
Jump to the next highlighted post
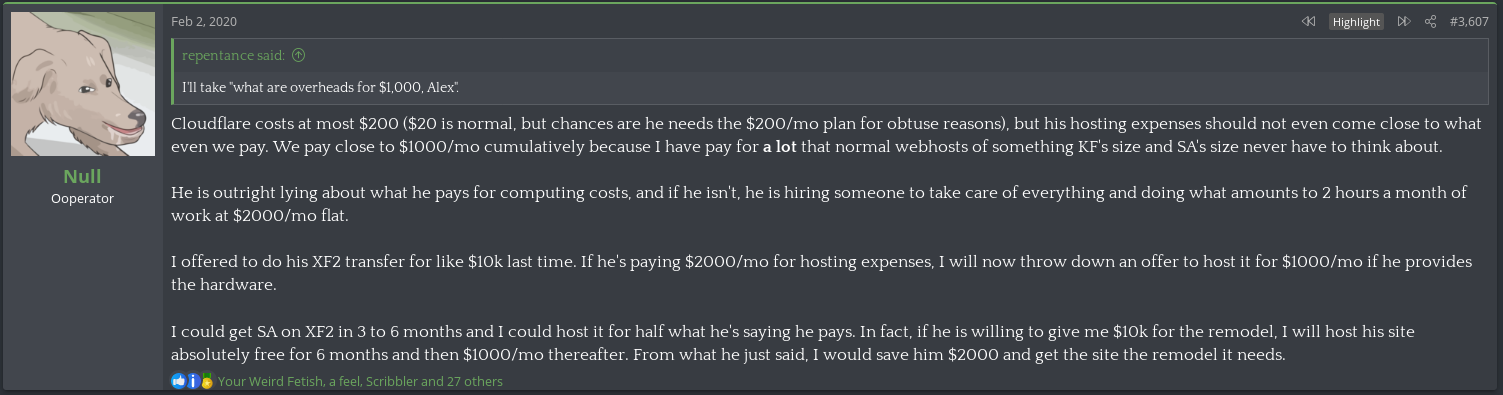[1403, 21]
